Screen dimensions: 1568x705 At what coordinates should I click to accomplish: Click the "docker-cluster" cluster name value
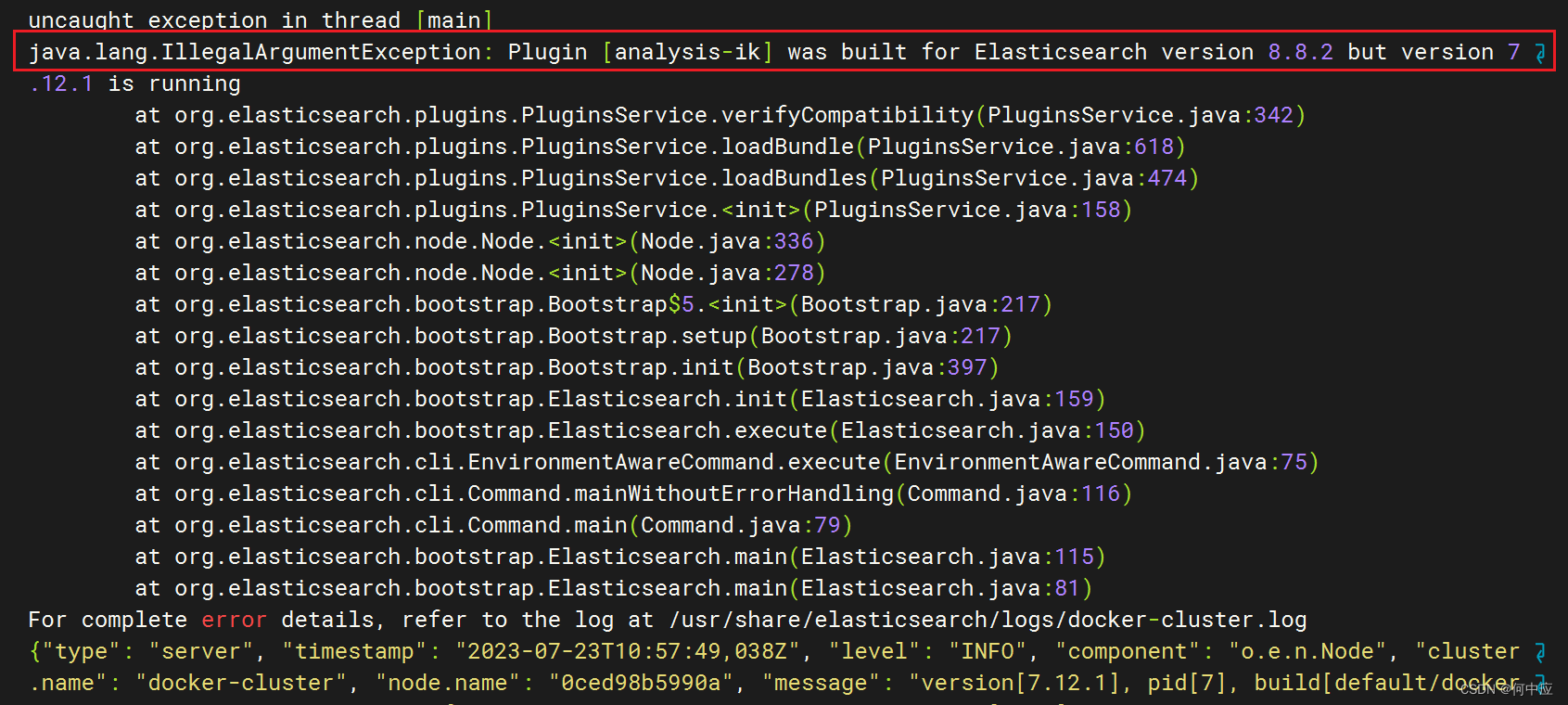241,683
